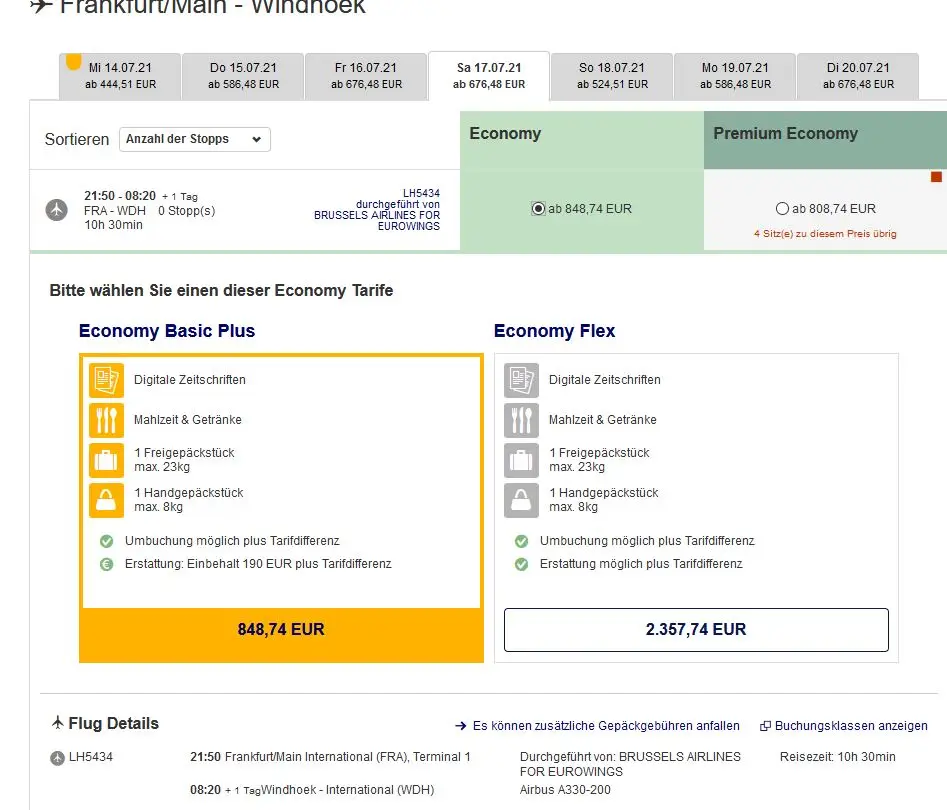The width and height of the screenshot is (947, 810).
Task: Click Freigepäckstück suitcase icon in Economy Basic Plus
Action: tap(106, 460)
